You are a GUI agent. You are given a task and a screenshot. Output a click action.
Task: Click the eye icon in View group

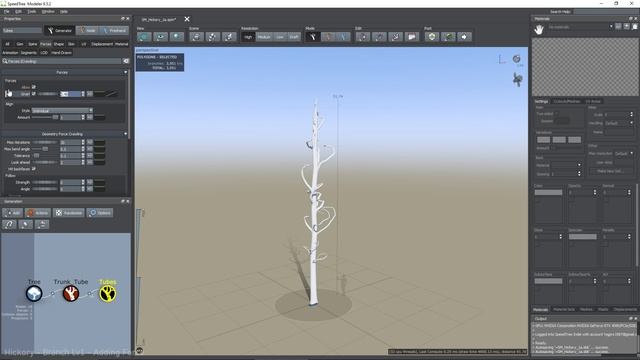(x=160, y=37)
